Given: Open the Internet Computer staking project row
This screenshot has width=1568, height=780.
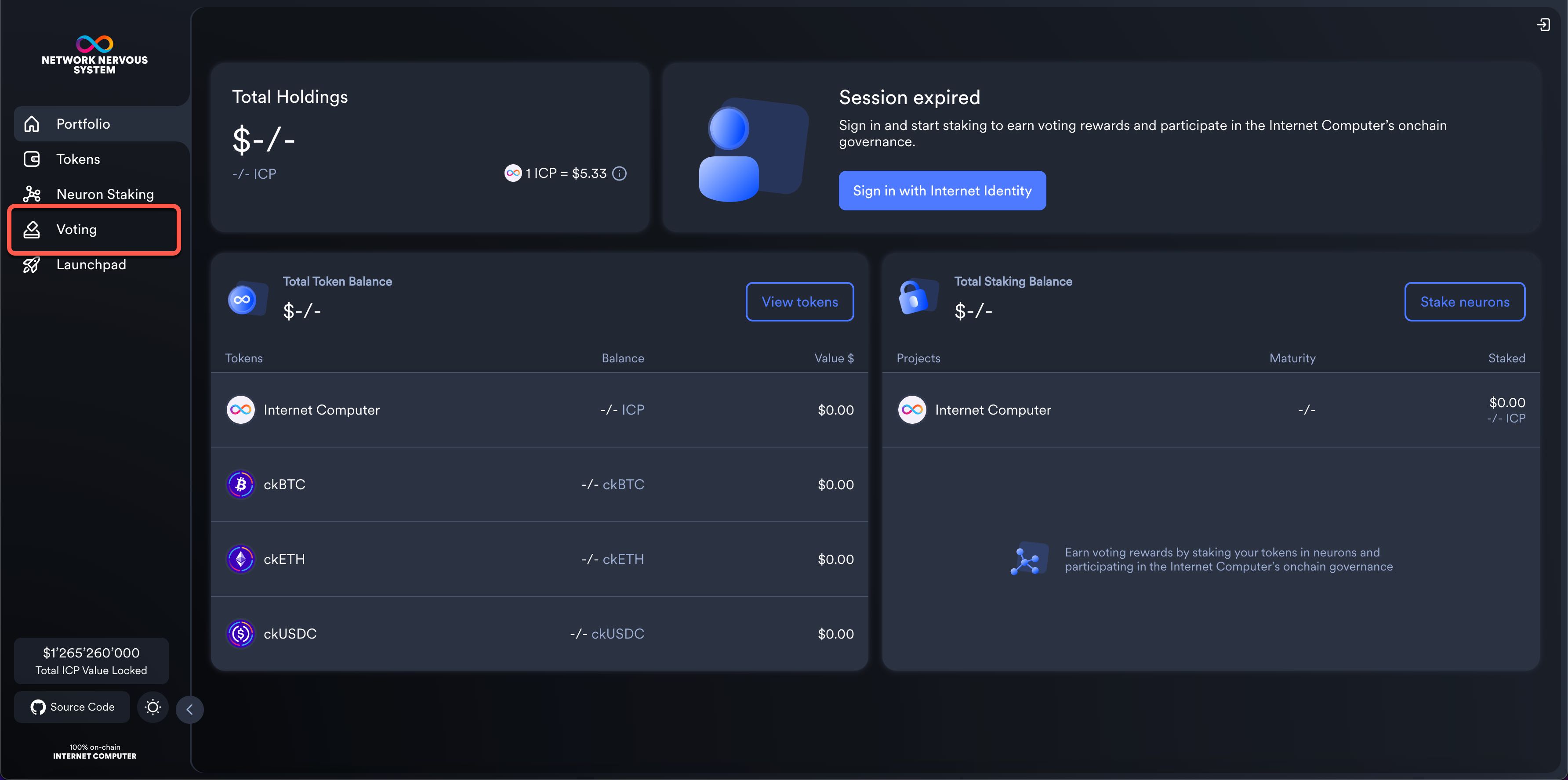Looking at the screenshot, I should pyautogui.click(x=1210, y=410).
